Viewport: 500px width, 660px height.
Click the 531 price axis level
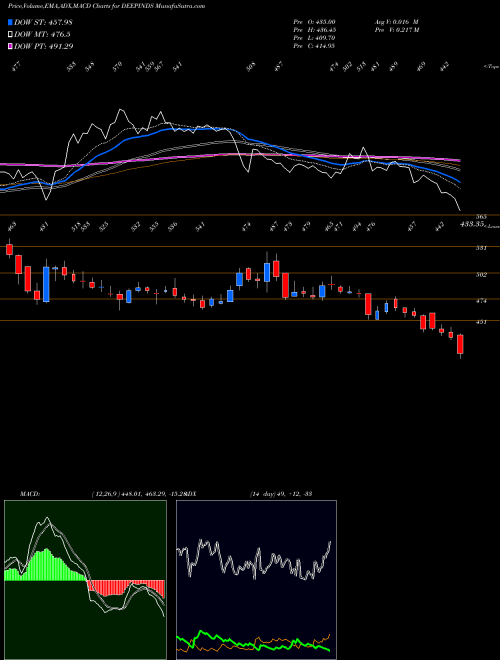tap(481, 248)
